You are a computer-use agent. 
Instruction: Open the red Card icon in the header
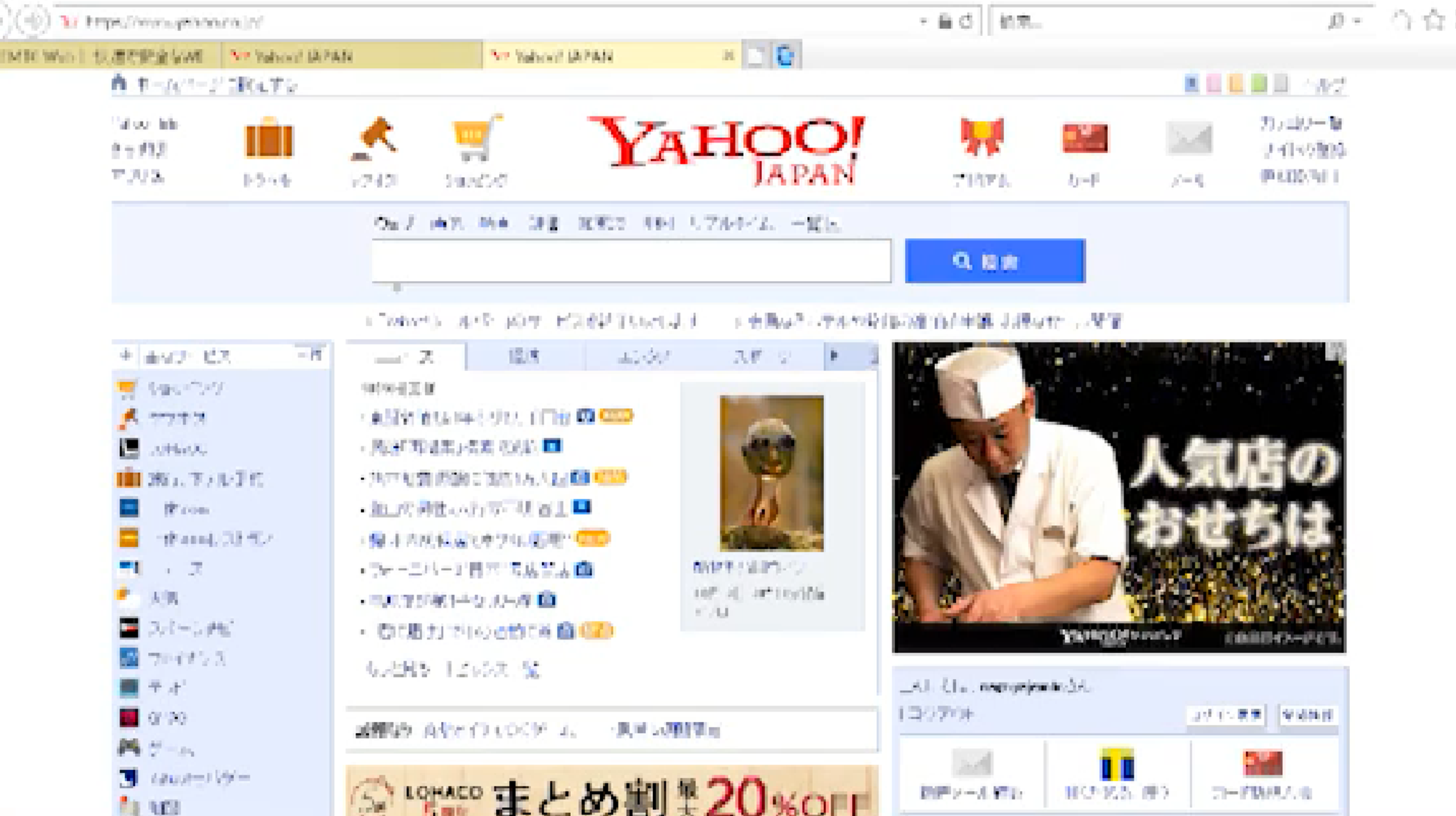[1085, 138]
